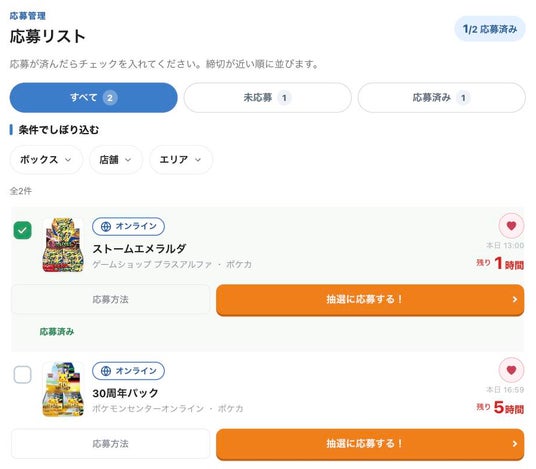Screen dimensions: 536x469
Task: Click 抽選に応募する for 30周年パック
Action: coord(370,444)
